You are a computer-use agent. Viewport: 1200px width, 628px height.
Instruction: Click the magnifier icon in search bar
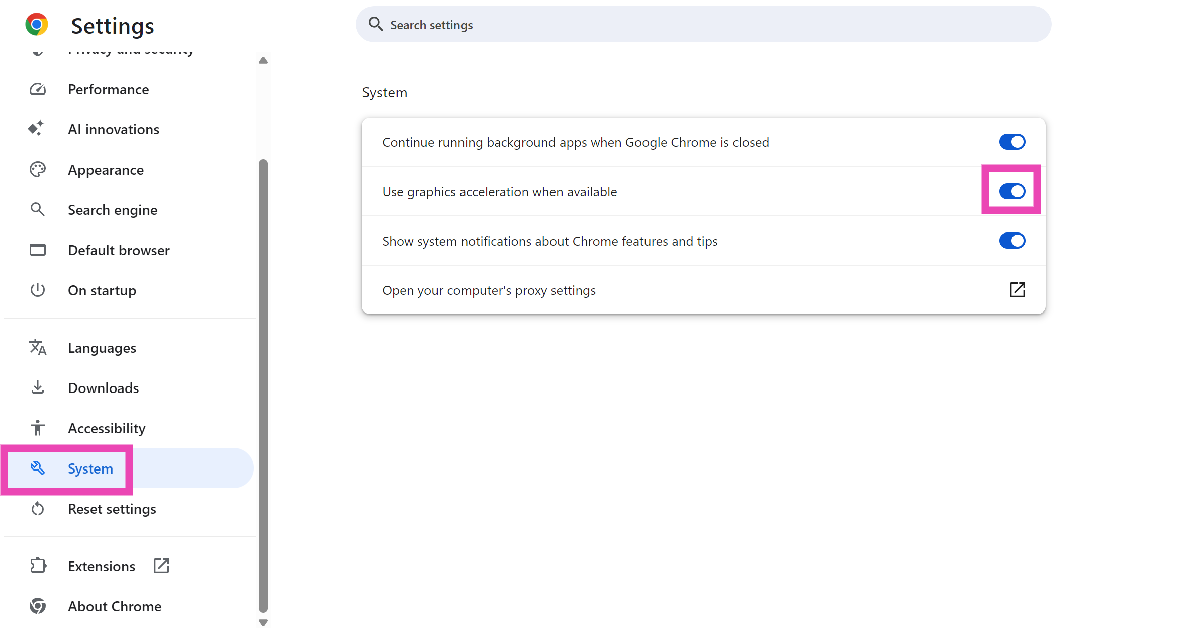click(x=376, y=24)
